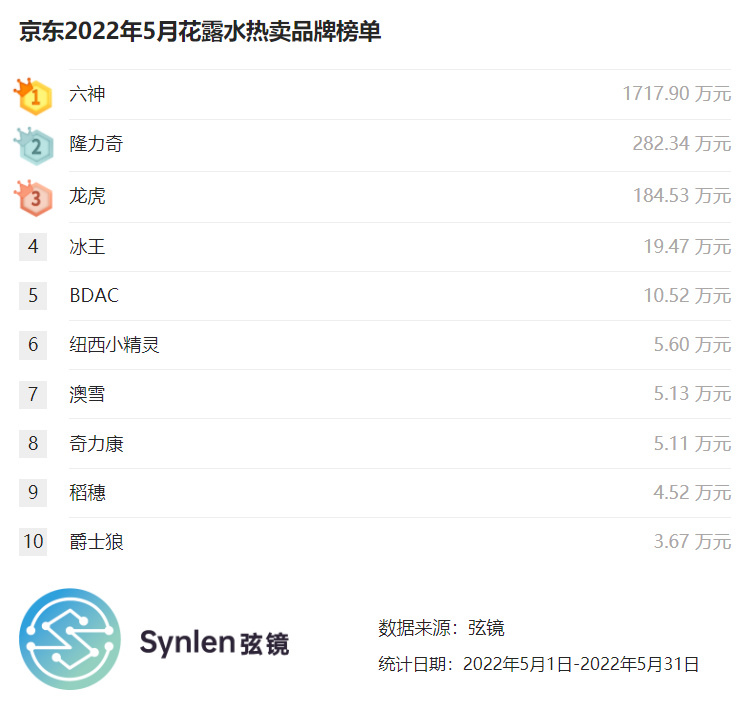Image resolution: width=754 pixels, height=703 pixels.
Task: Click the chart title 京东2022年5月花露水热卖品牌榜单
Action: pyautogui.click(x=200, y=32)
